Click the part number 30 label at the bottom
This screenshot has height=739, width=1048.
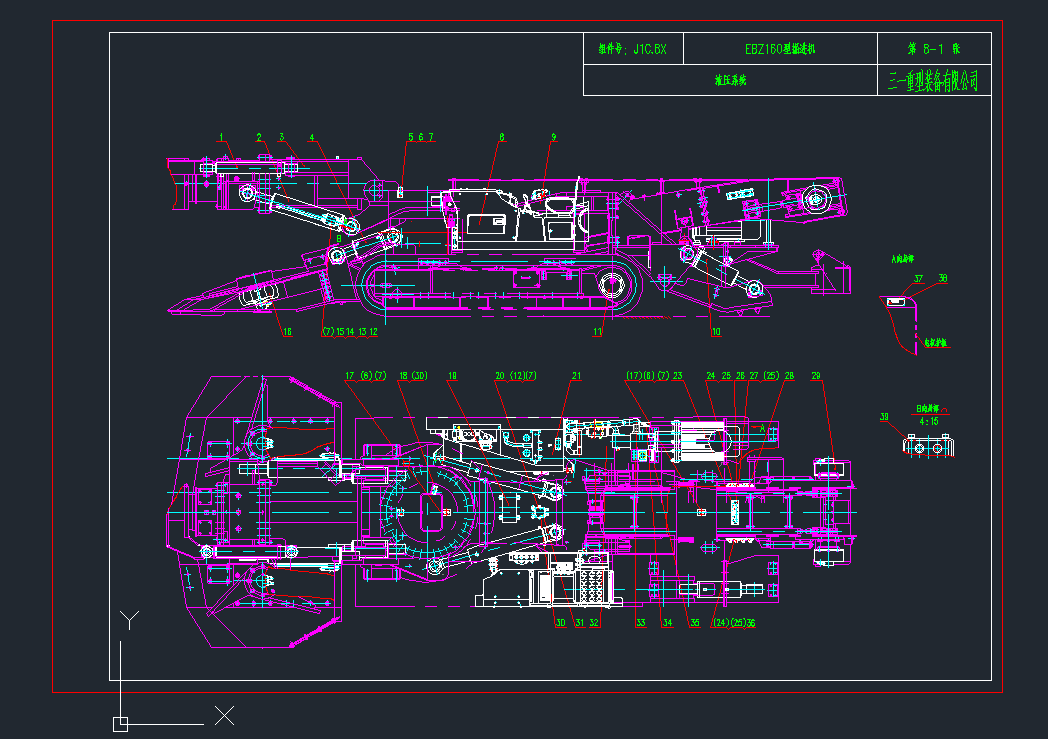point(561,622)
